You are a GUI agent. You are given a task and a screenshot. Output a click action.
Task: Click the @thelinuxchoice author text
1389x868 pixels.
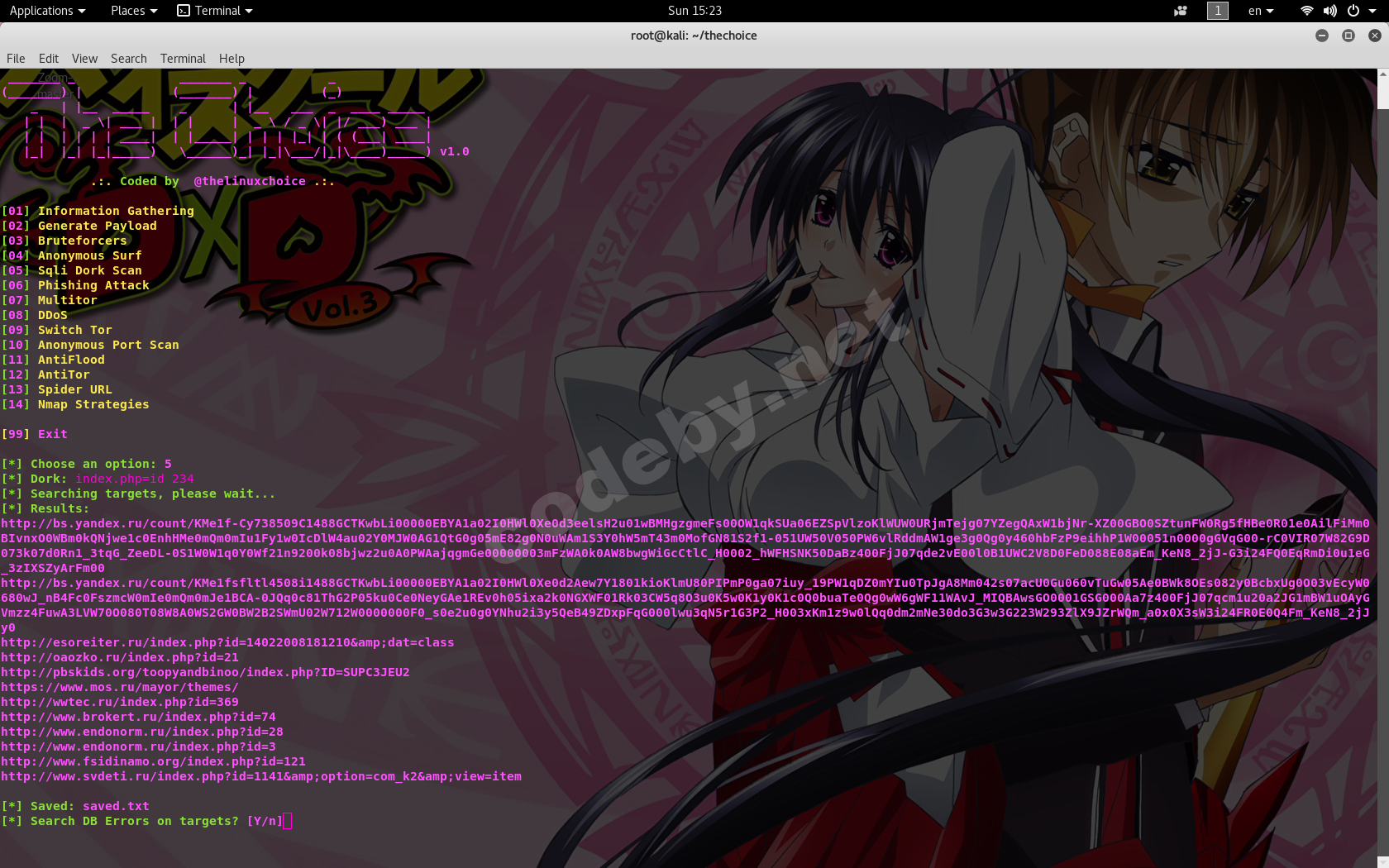250,181
